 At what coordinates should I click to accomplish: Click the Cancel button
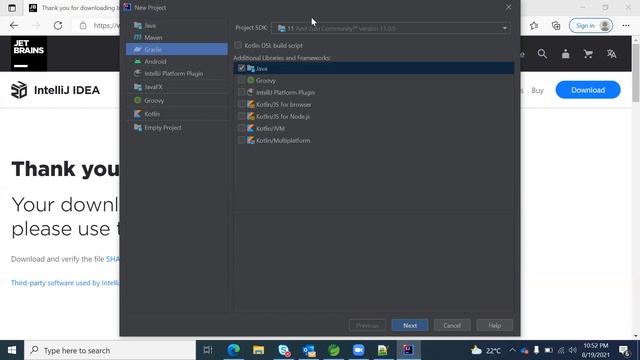tap(452, 325)
